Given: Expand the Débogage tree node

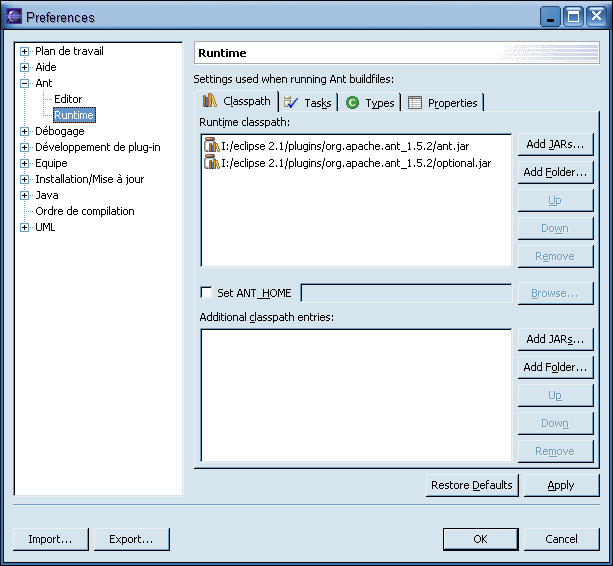Looking at the screenshot, I should point(25,131).
